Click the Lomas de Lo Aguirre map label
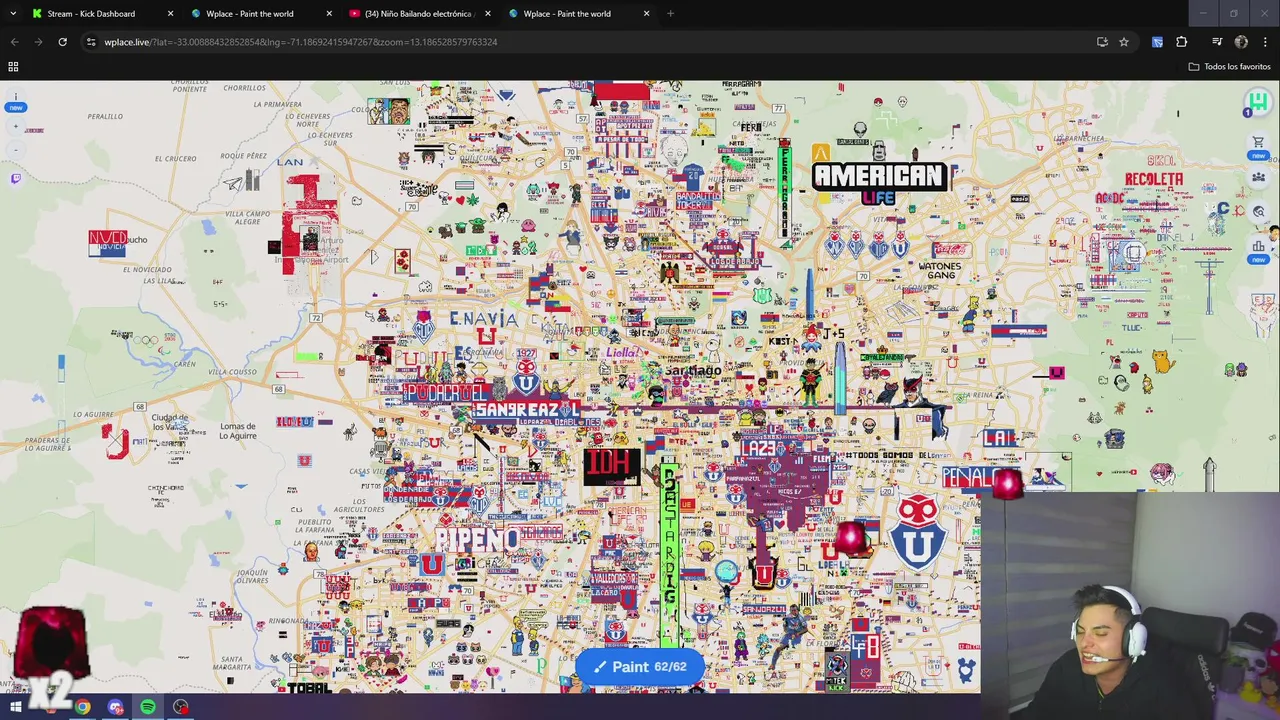 pyautogui.click(x=238, y=431)
